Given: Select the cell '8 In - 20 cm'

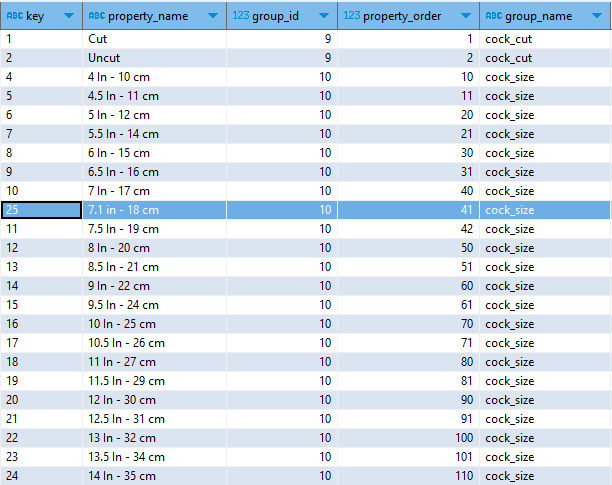Looking at the screenshot, I should [155, 248].
